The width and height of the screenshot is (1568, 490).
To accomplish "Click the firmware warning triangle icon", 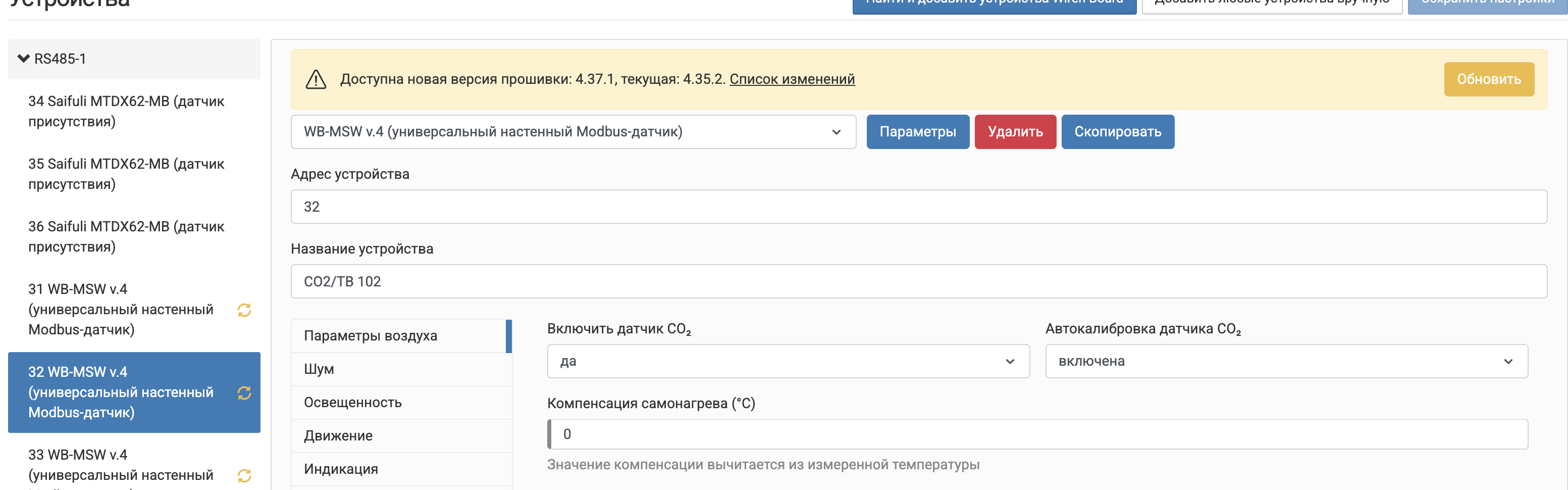I will point(316,79).
